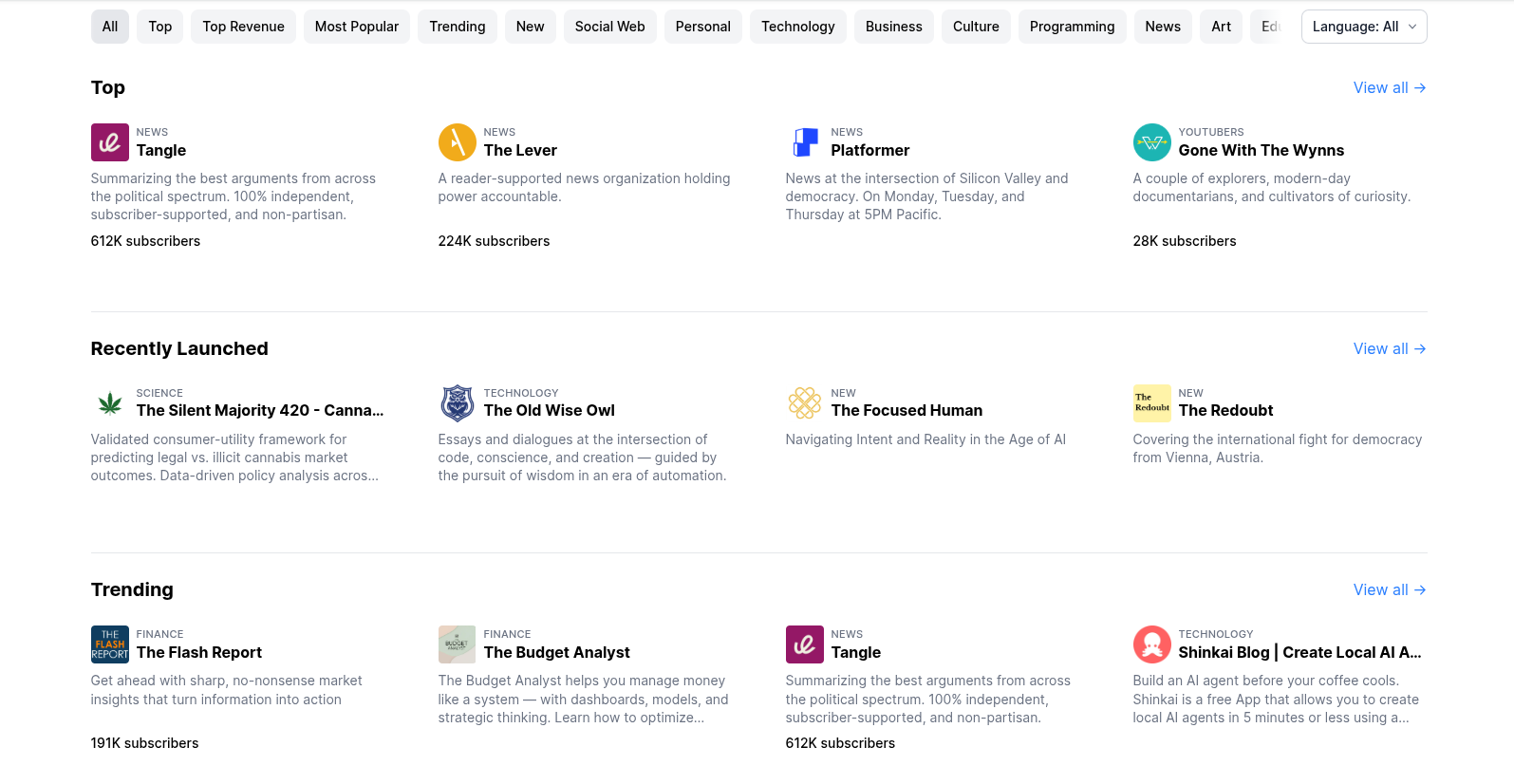Click '612K subscribers' in Top section
Viewport: 1514px width, 784px height.
(145, 241)
